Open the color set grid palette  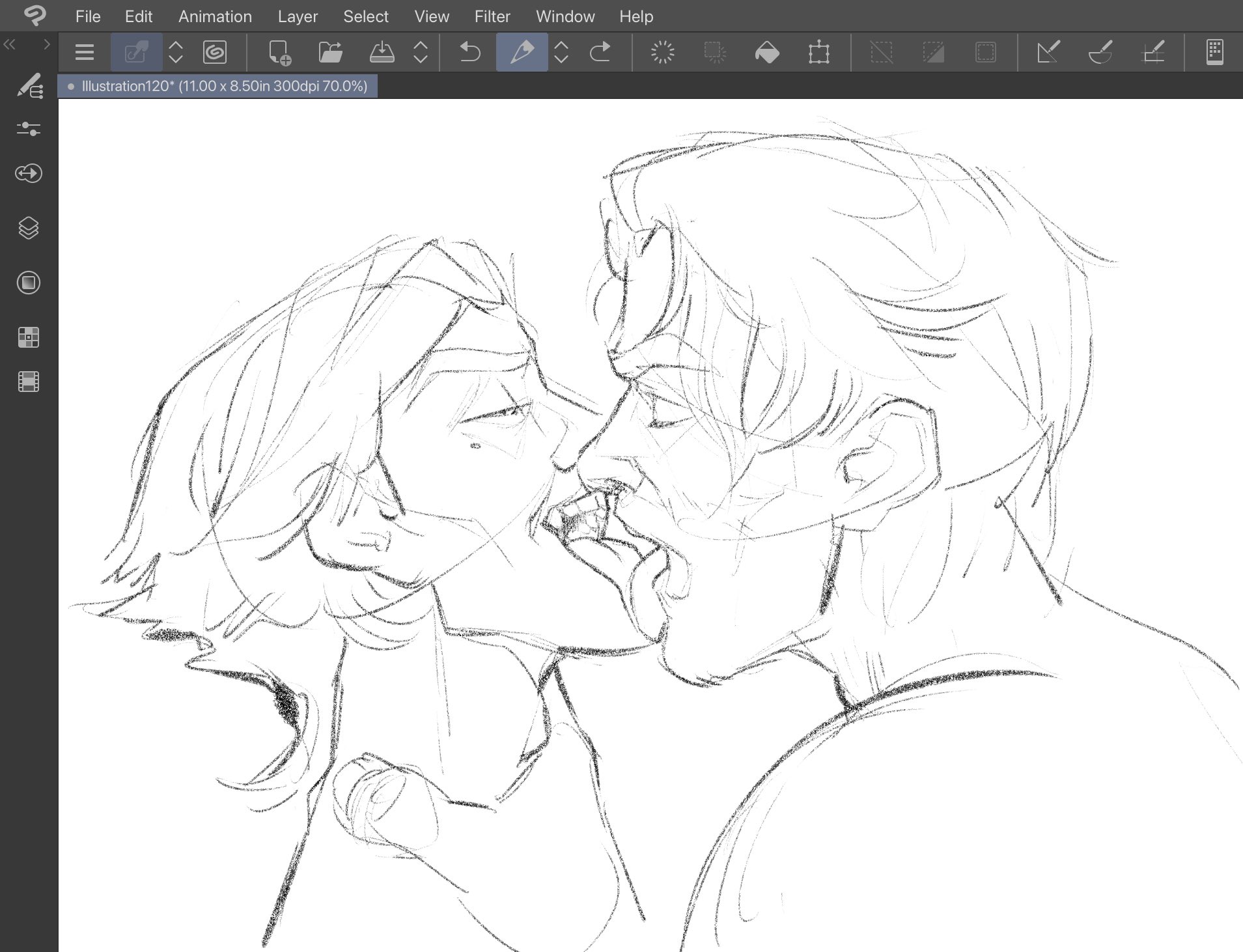click(29, 337)
